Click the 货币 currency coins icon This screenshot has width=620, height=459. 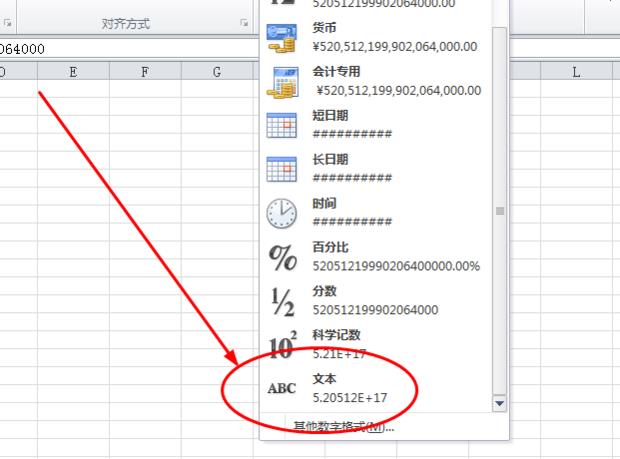(282, 38)
